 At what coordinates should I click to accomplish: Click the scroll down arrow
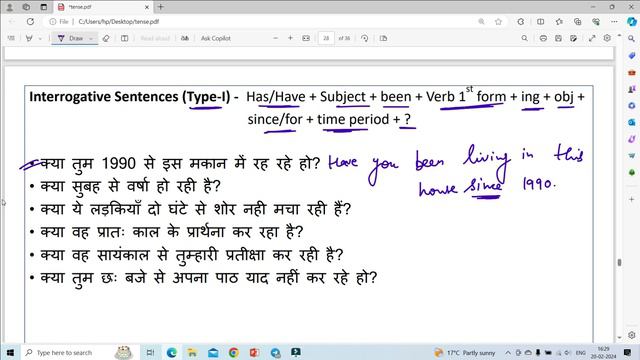coord(619,338)
